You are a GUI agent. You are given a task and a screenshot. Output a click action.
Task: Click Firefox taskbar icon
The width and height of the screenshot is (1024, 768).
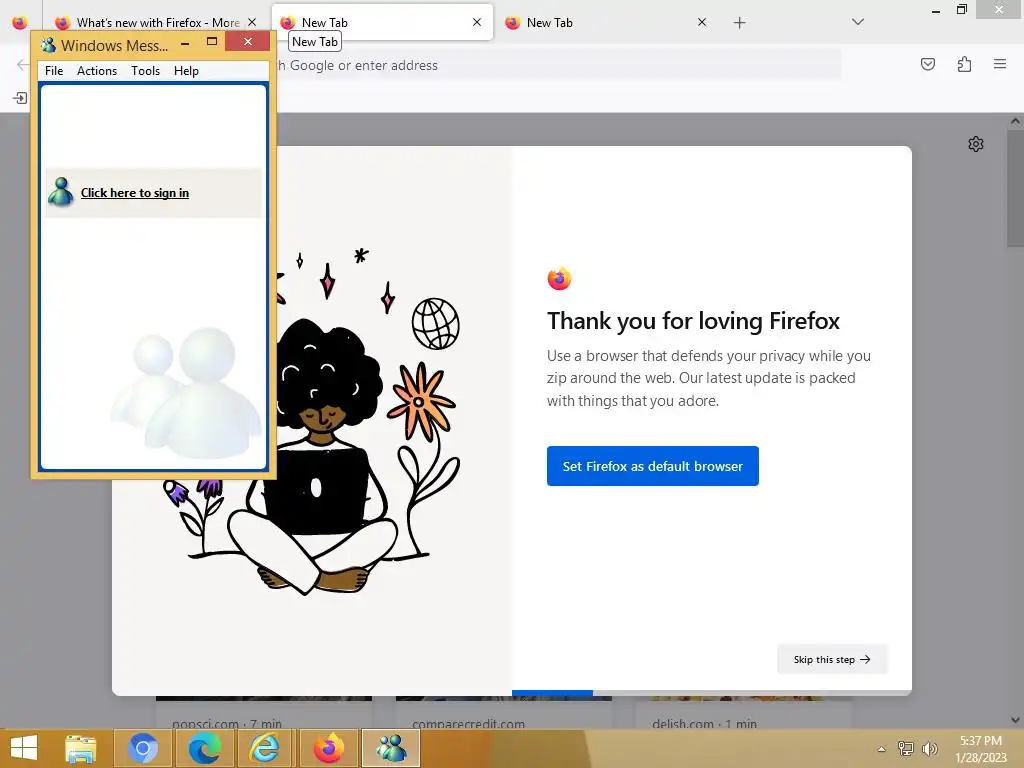click(x=328, y=748)
